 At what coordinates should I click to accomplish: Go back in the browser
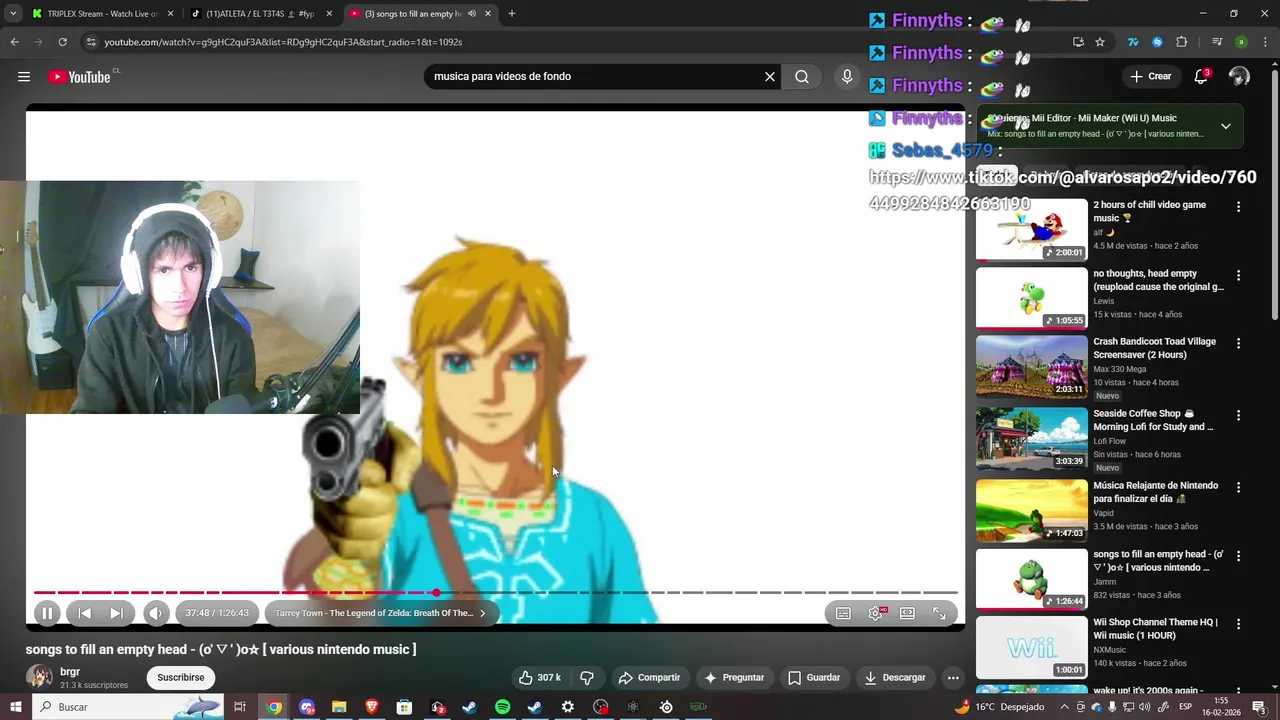coord(14,42)
